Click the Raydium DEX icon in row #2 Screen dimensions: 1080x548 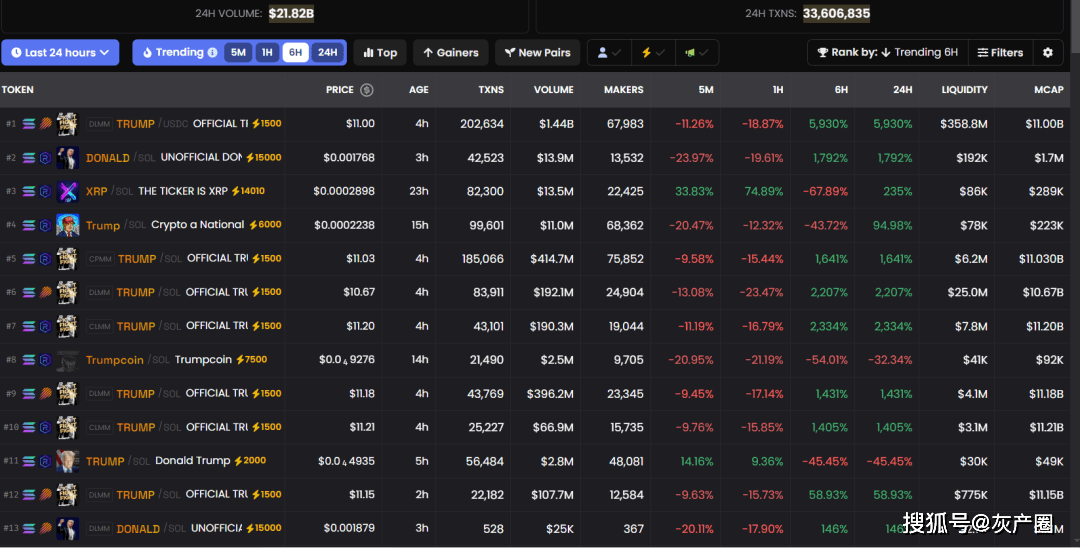45,158
